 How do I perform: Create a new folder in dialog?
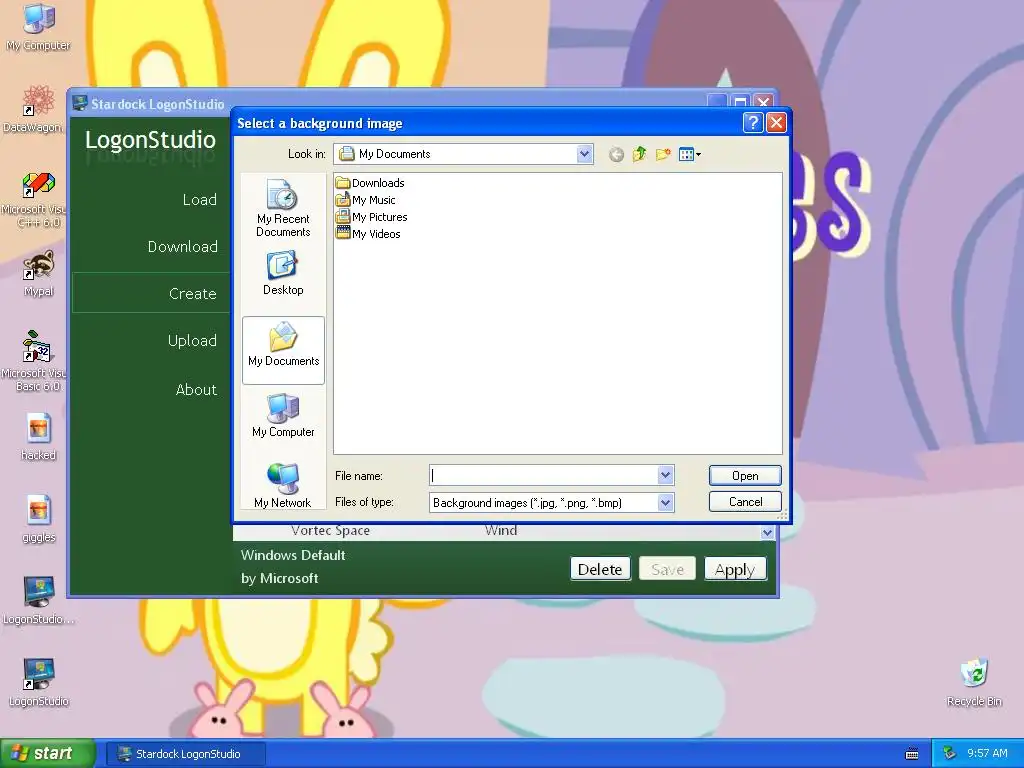point(663,154)
